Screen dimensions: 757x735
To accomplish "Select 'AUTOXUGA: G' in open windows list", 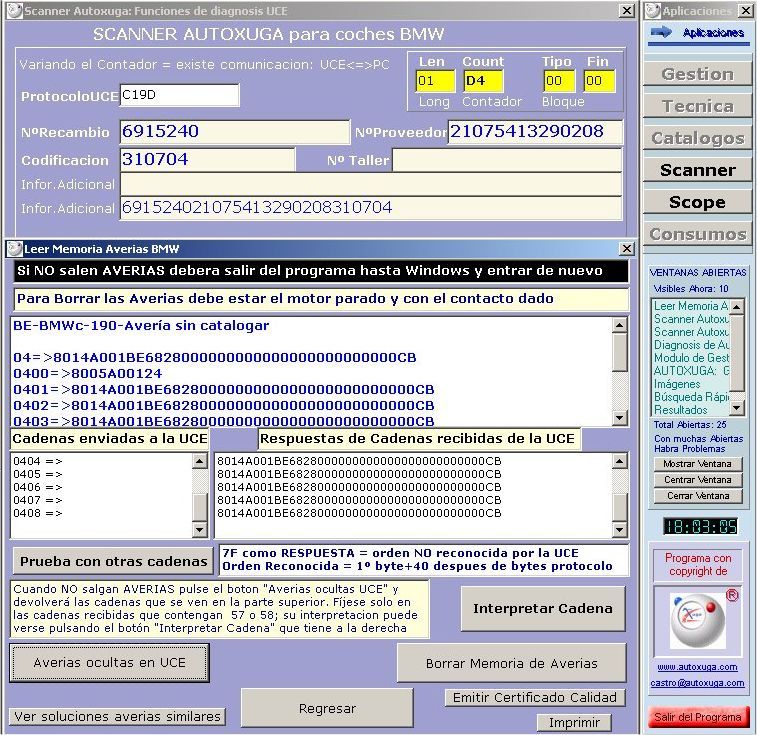I will point(691,371).
